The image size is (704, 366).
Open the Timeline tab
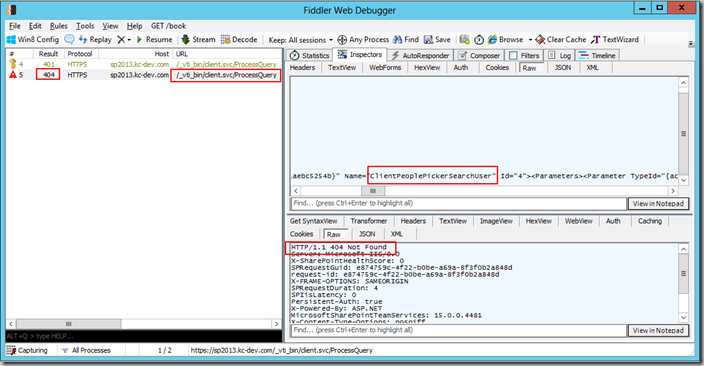(x=598, y=56)
